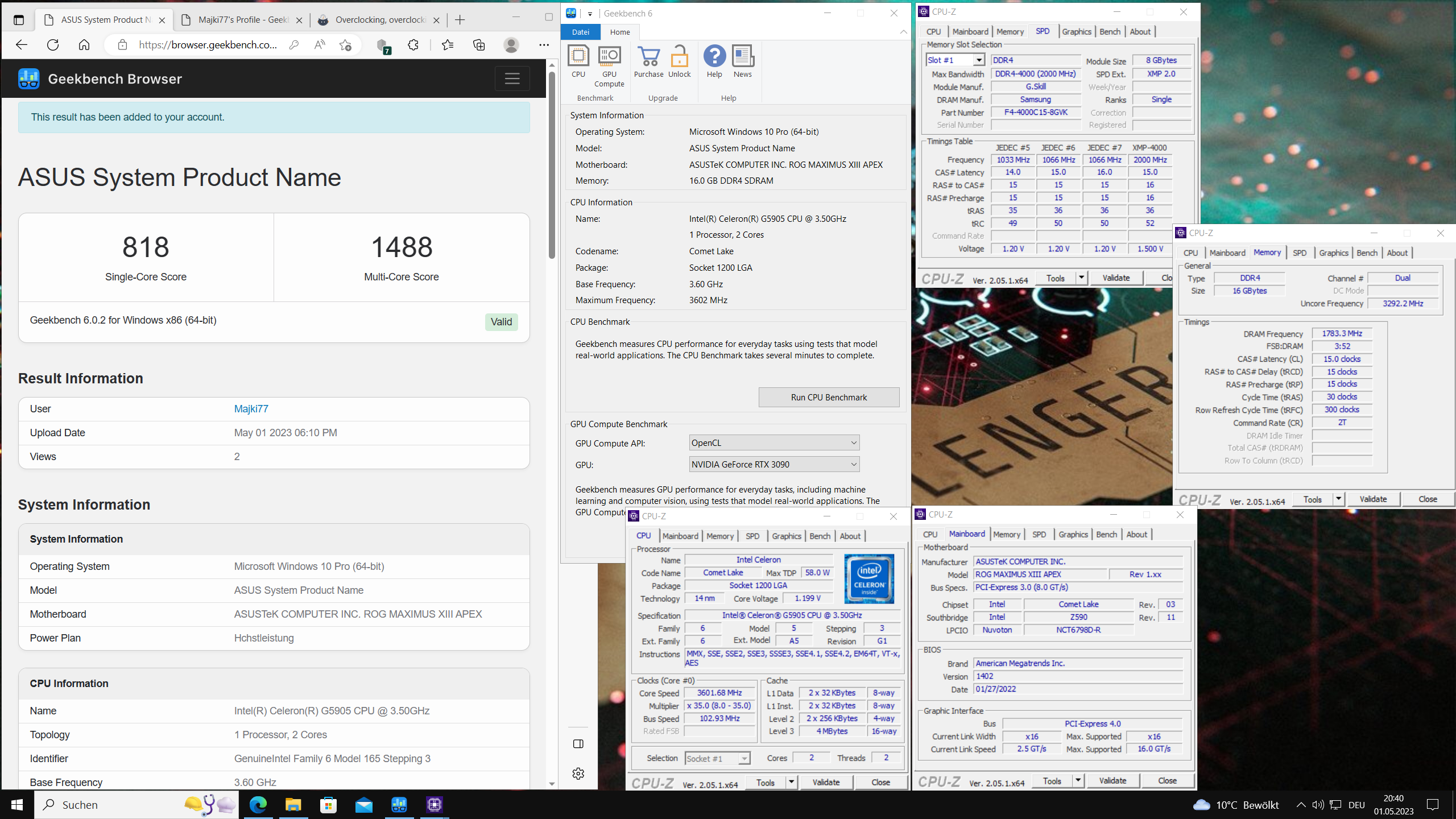Open Edge sidebar settings gear
The width and height of the screenshot is (1456, 819).
click(x=578, y=773)
